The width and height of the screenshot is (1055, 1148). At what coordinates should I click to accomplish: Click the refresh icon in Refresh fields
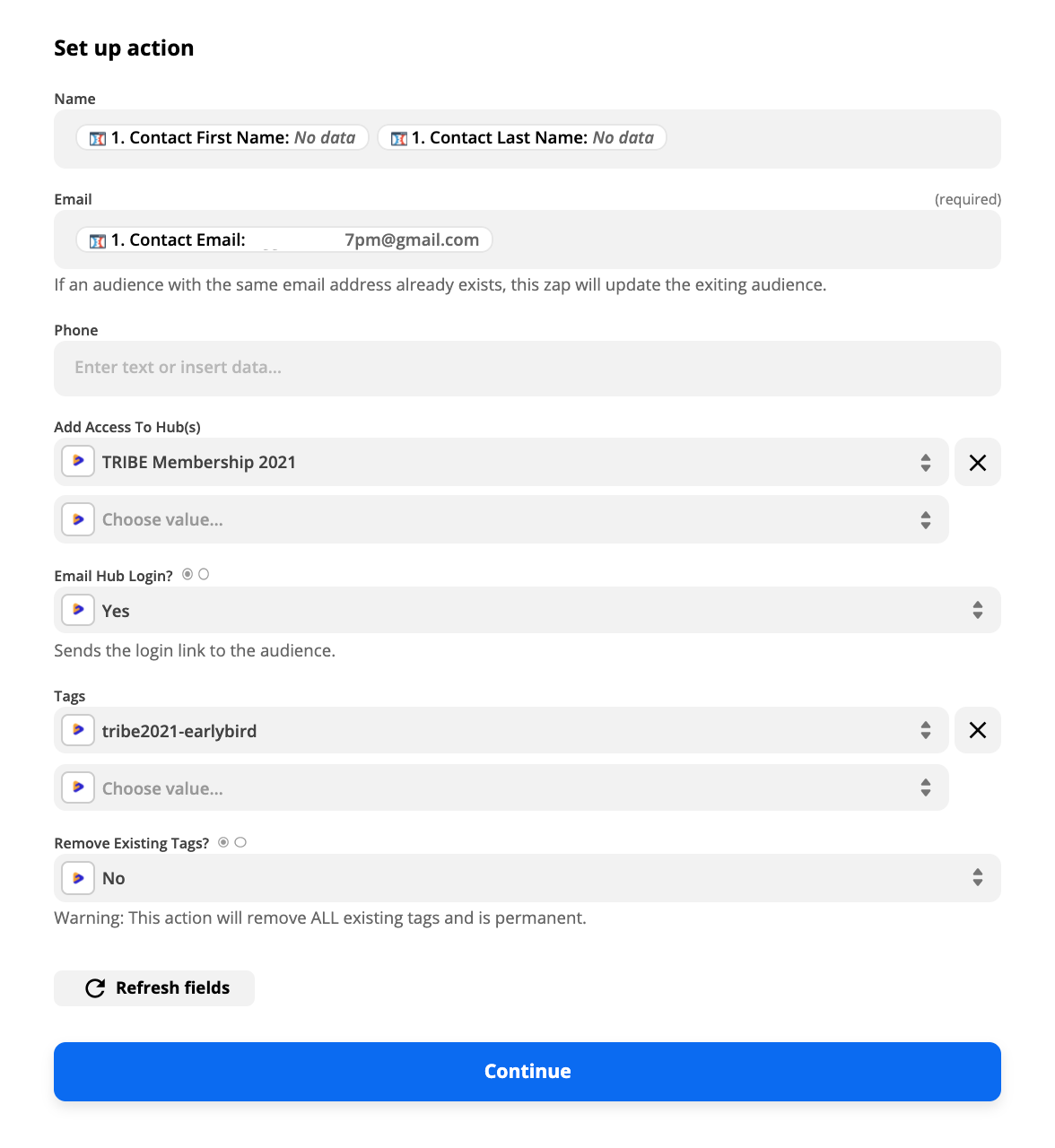pos(95,988)
